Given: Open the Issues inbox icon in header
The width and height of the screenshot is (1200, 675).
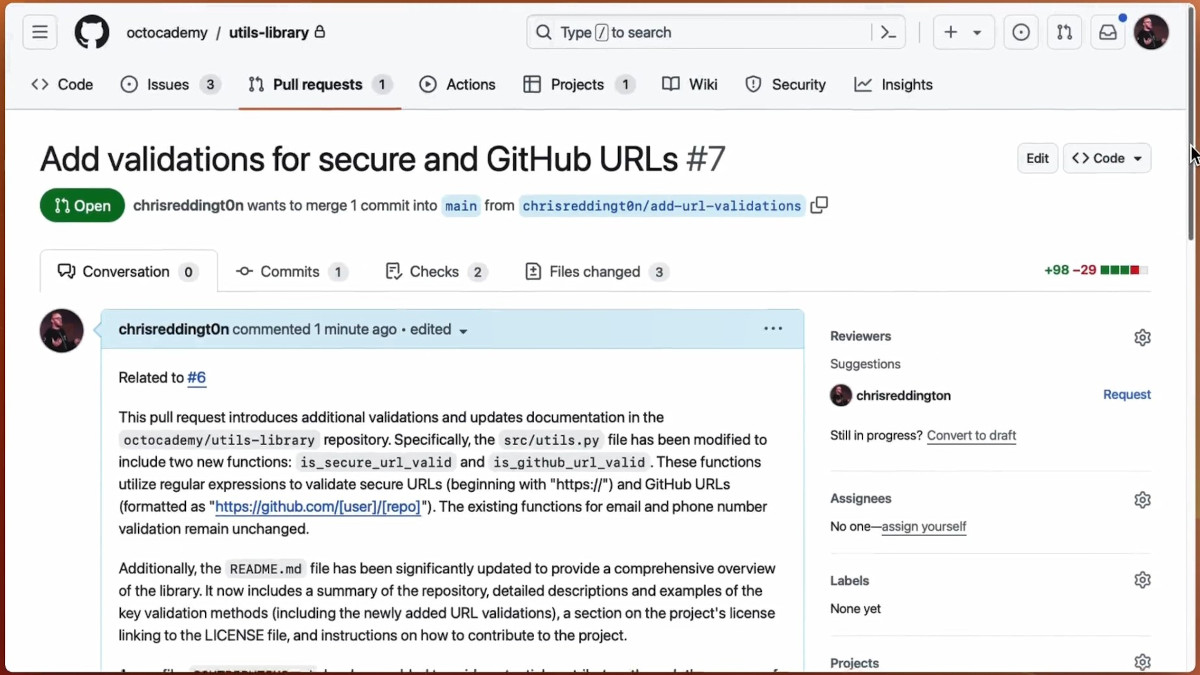Looking at the screenshot, I should click(x=1021, y=32).
